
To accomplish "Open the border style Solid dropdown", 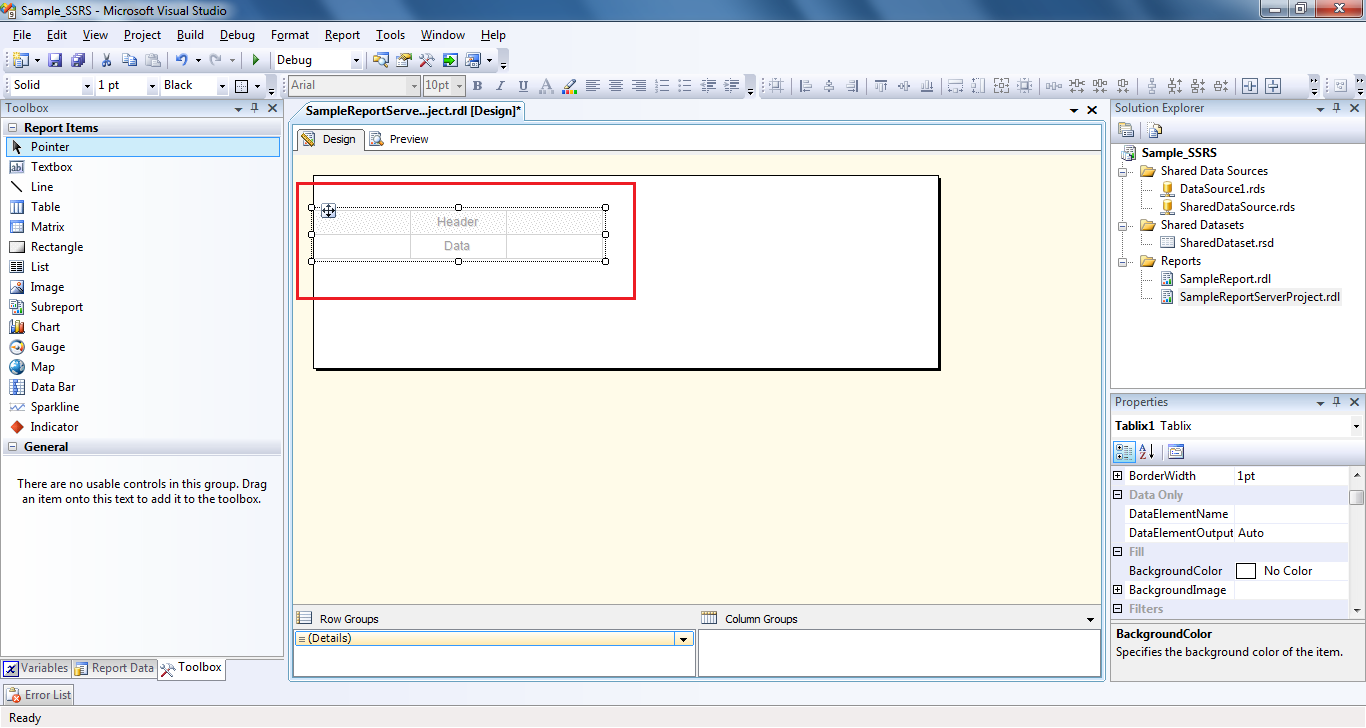I will pyautogui.click(x=87, y=86).
